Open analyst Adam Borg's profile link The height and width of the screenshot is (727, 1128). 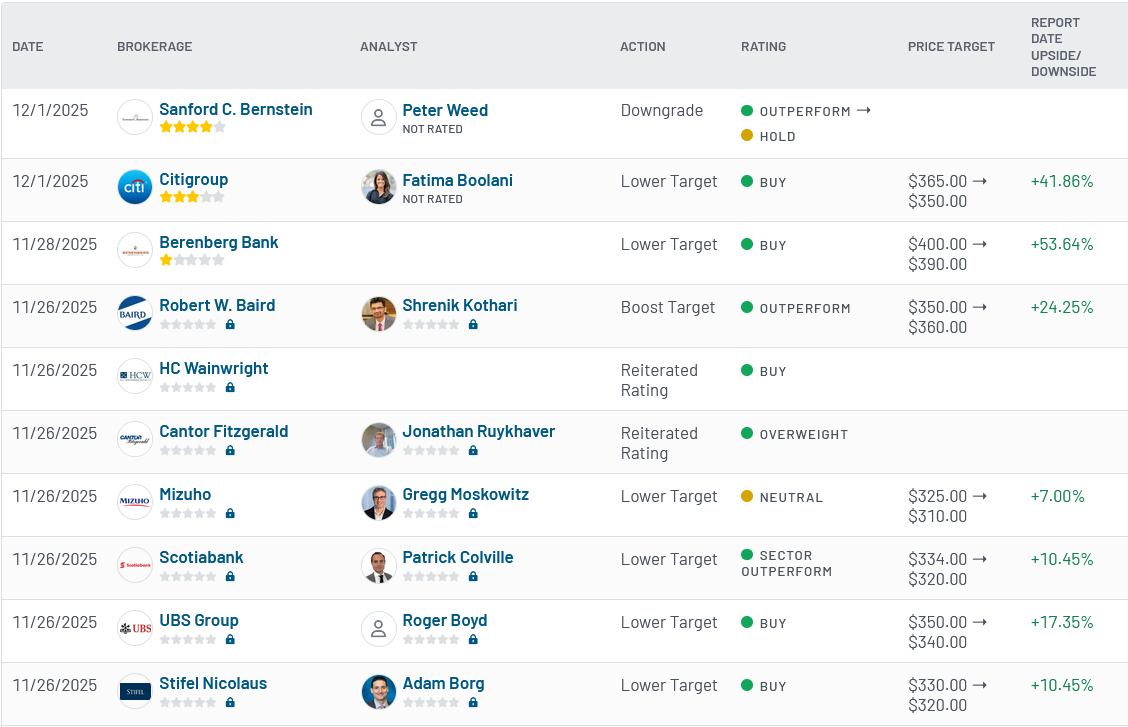(x=443, y=683)
